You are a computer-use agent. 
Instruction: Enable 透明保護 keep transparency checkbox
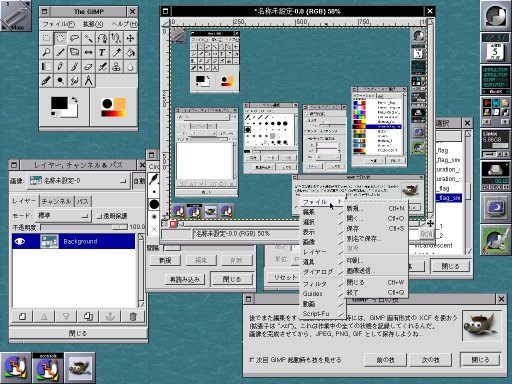coord(112,216)
